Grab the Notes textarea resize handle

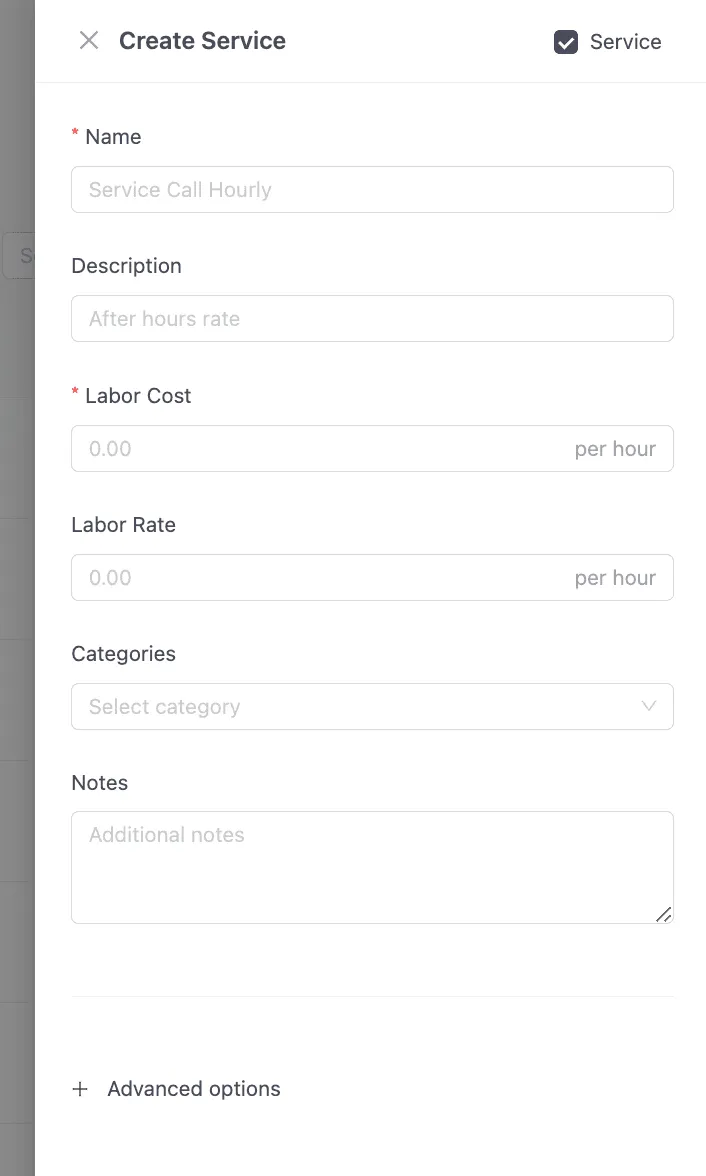click(664, 914)
